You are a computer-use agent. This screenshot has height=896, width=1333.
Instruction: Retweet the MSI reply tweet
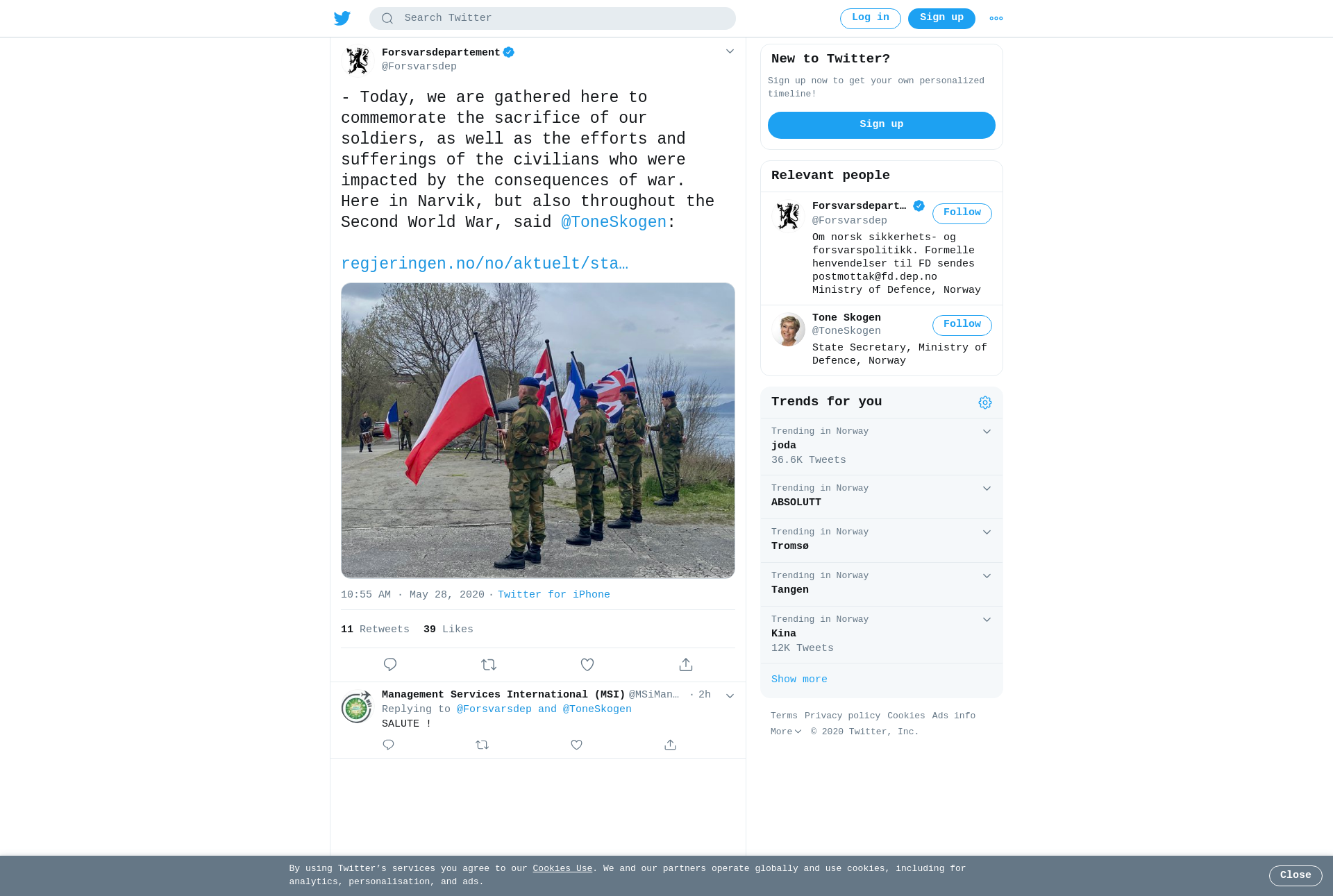(x=483, y=745)
